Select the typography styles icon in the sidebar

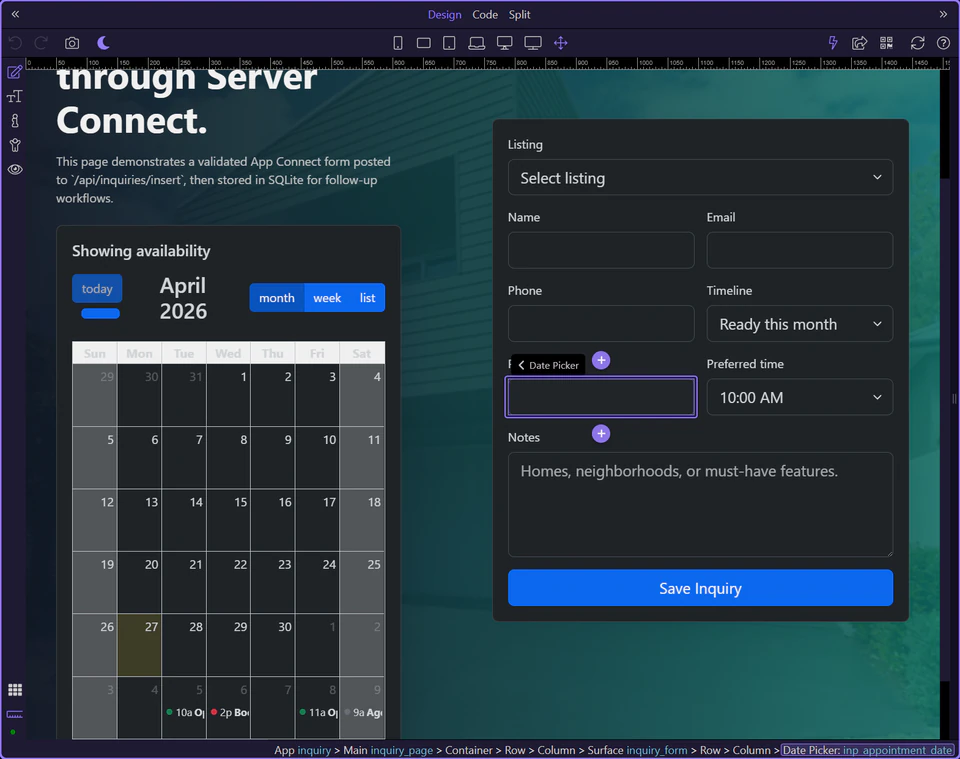[x=15, y=96]
